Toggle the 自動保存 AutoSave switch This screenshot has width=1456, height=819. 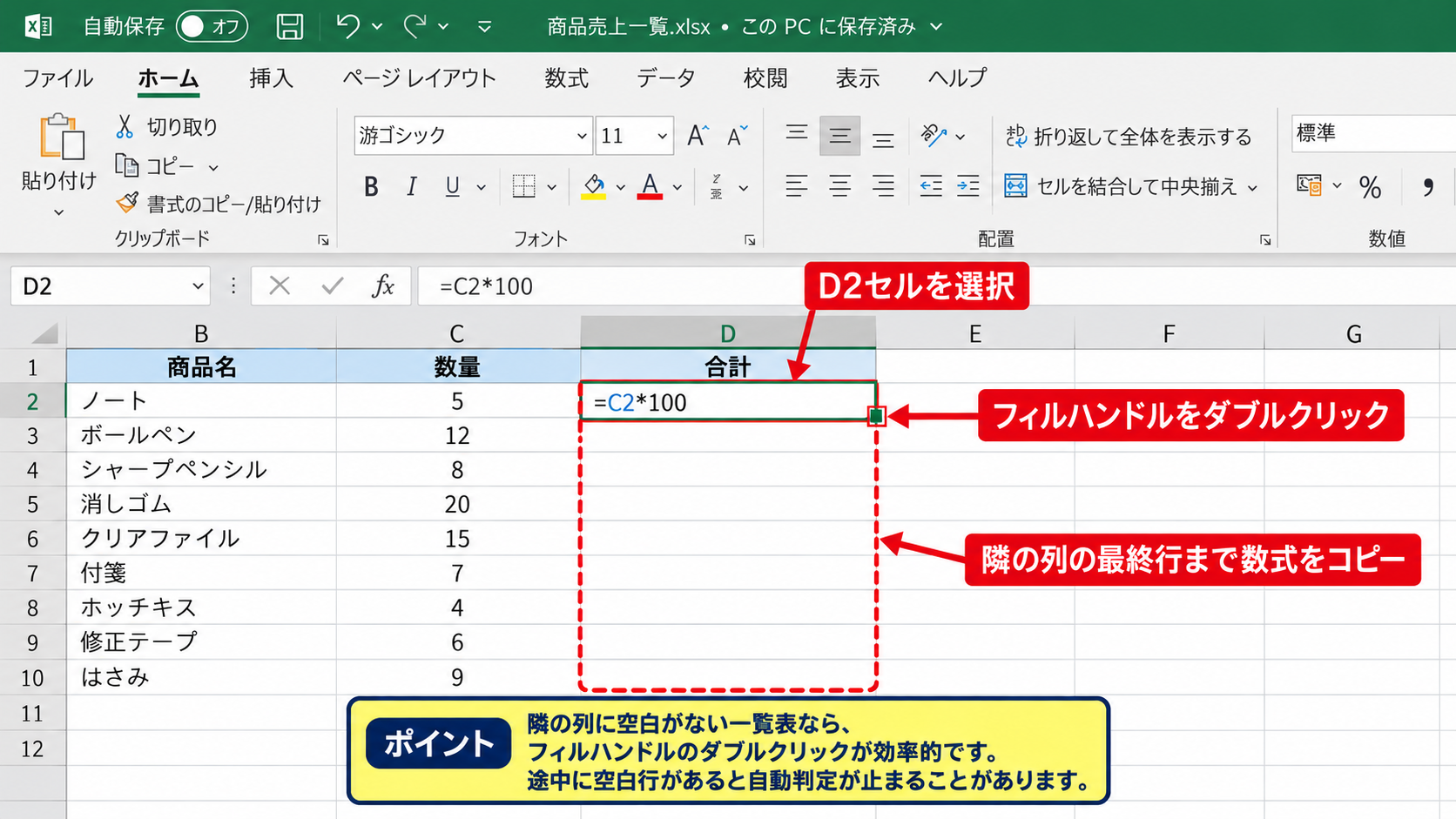(212, 26)
